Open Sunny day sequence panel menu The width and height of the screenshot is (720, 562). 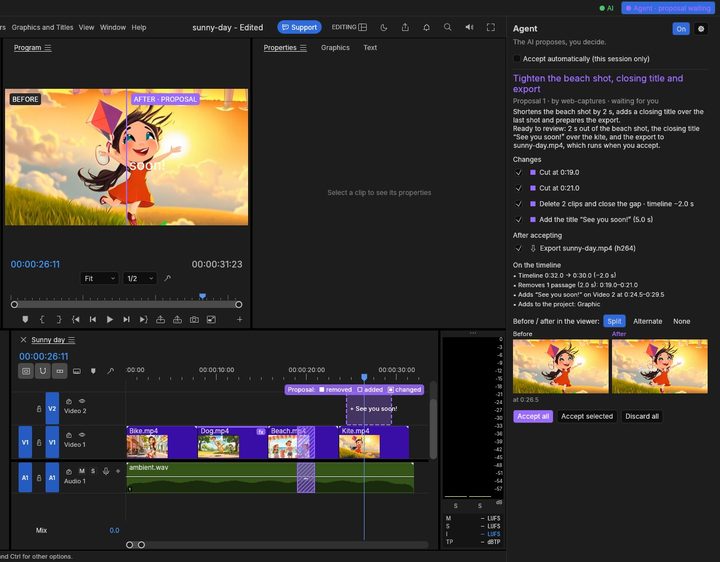pyautogui.click(x=72, y=340)
